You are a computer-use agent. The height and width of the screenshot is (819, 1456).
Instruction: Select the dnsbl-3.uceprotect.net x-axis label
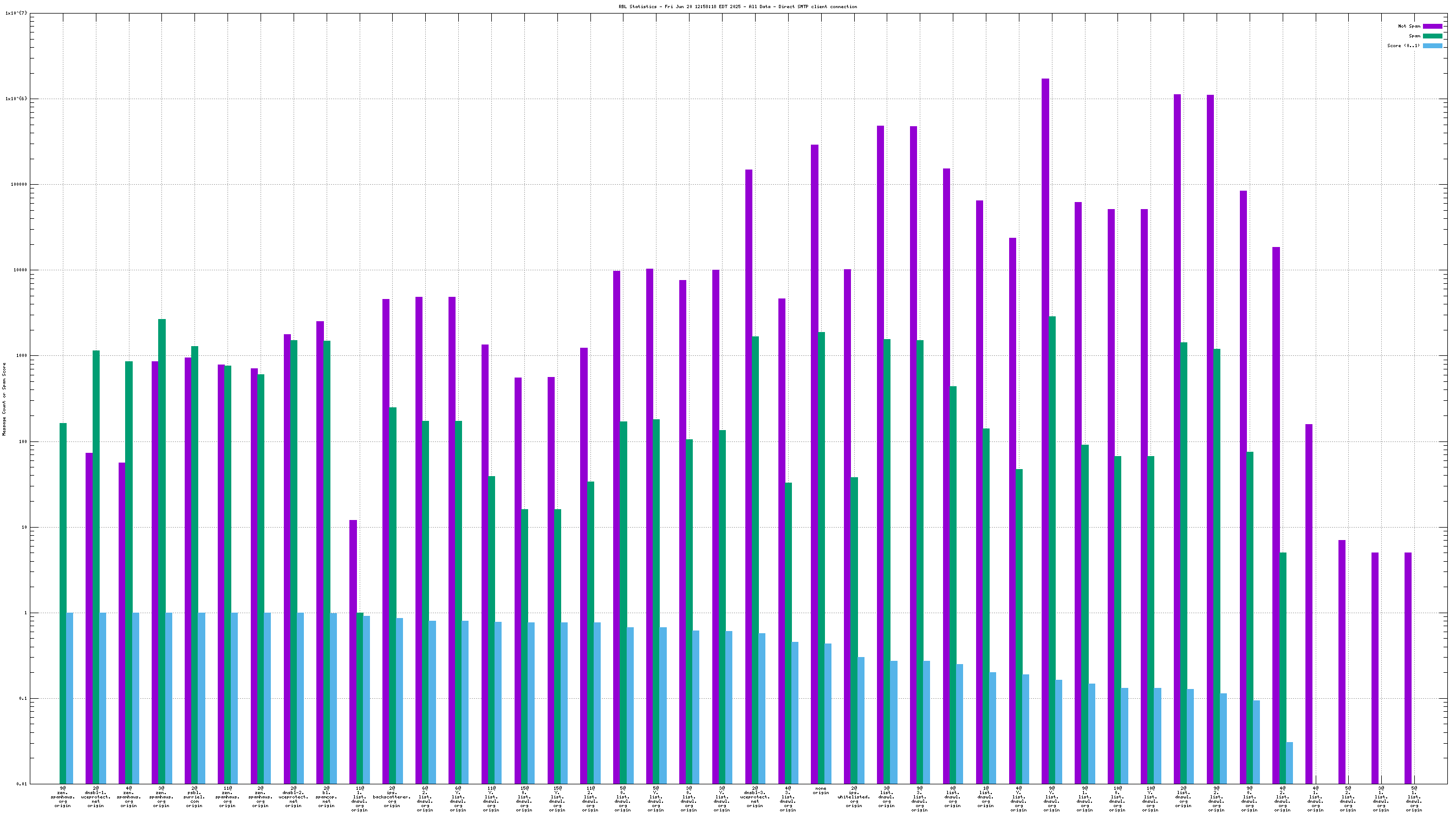(x=755, y=796)
